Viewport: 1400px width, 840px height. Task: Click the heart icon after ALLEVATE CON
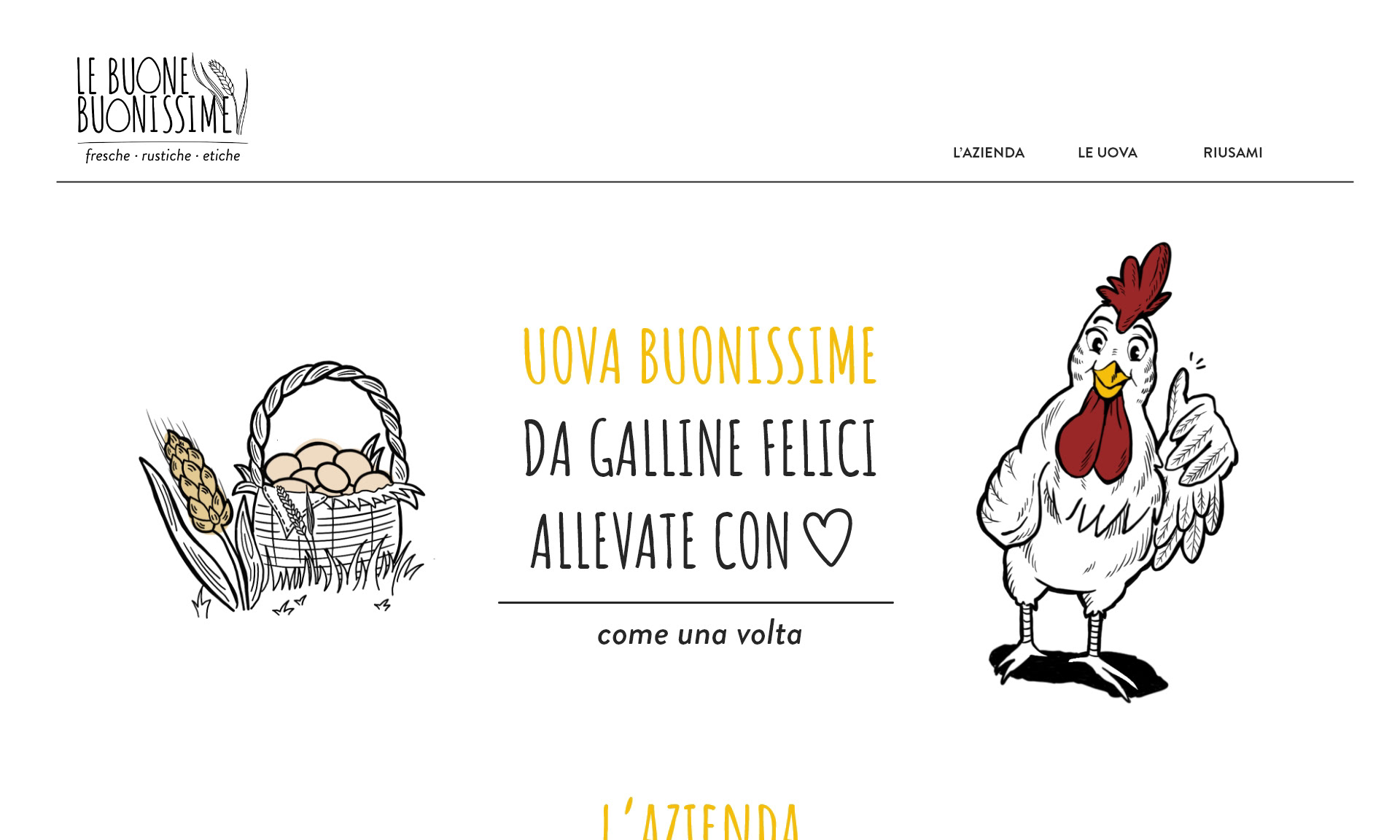(x=827, y=538)
